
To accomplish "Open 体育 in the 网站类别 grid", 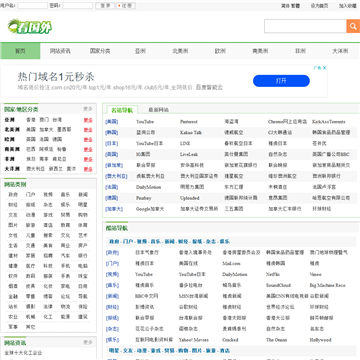I will click(83, 225).
